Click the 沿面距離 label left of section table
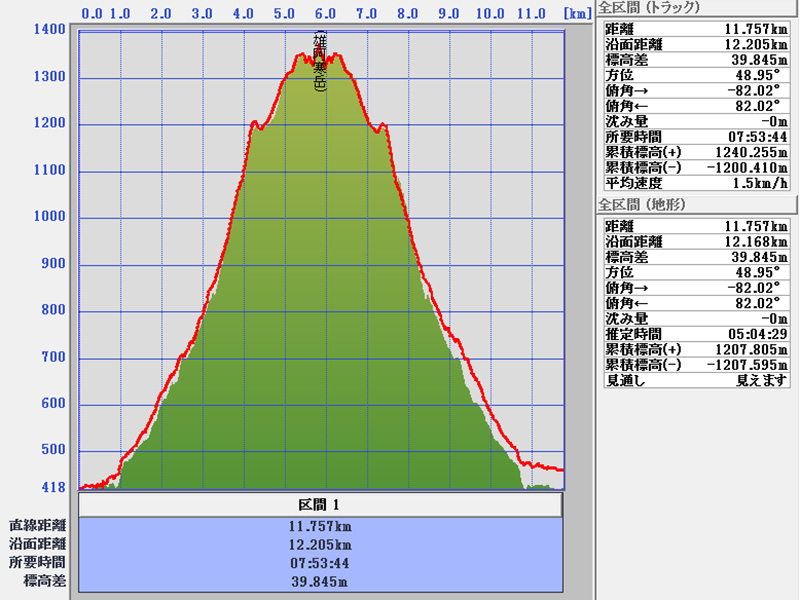The width and height of the screenshot is (800, 600). pos(38,544)
